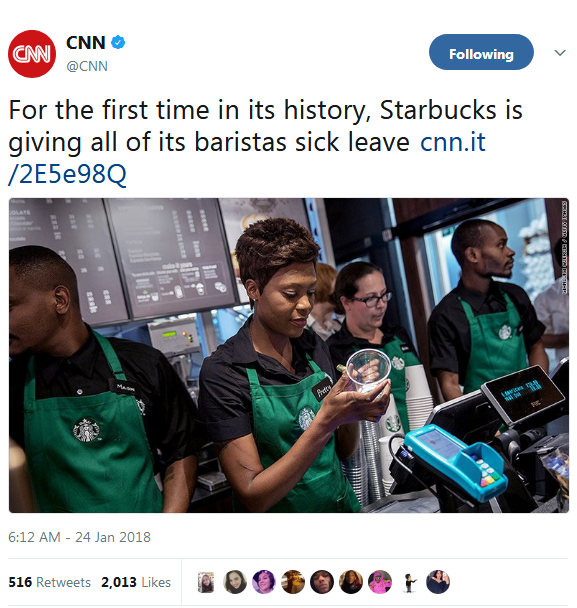Click the 6:12 AM - 24 Jan 2018 timestamp

coord(79,537)
